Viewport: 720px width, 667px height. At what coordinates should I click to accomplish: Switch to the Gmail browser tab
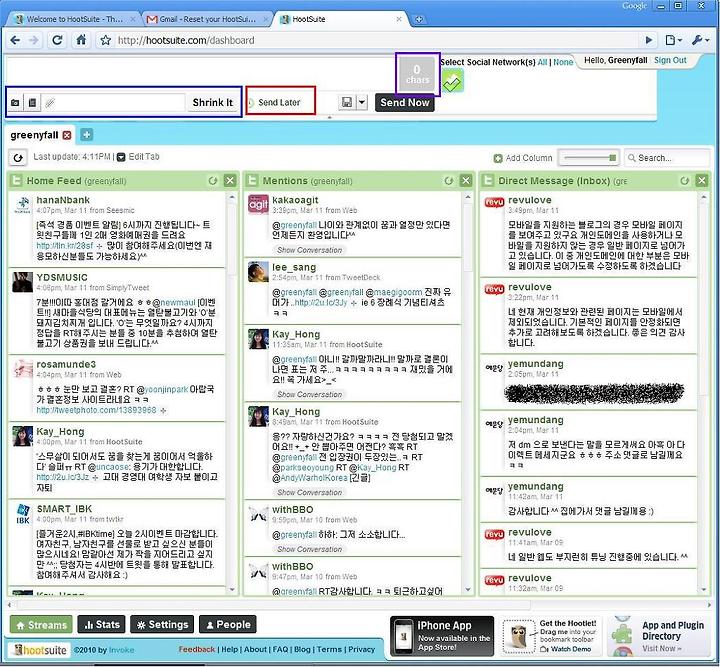pos(208,19)
